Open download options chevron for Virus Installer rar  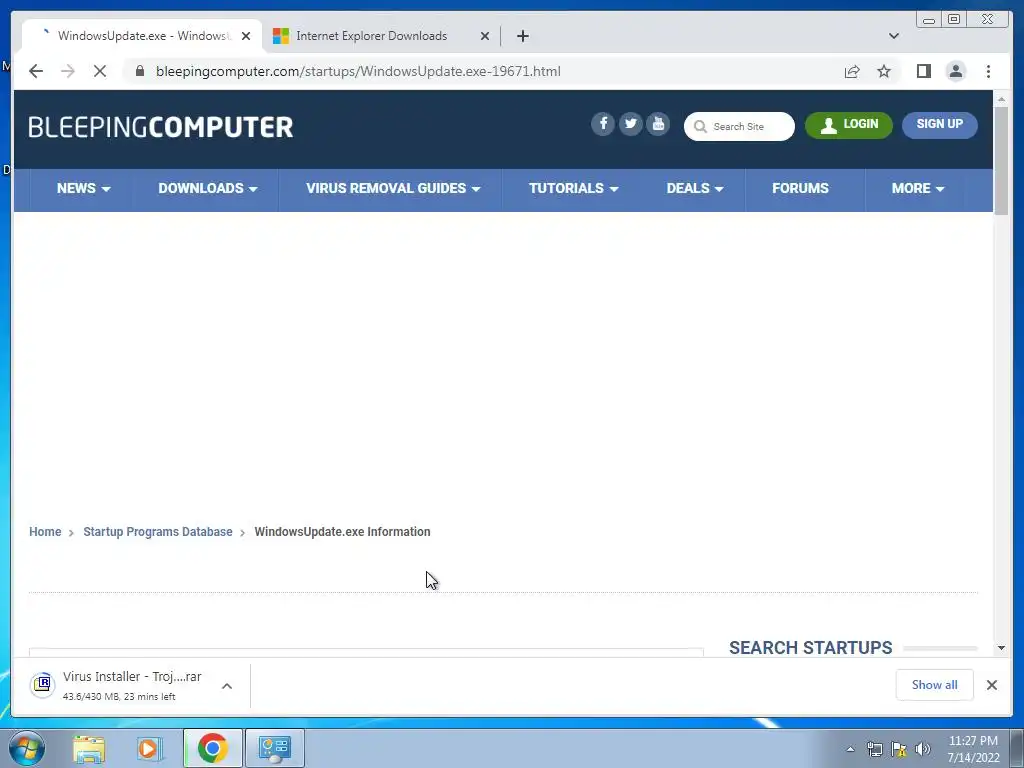(x=227, y=686)
